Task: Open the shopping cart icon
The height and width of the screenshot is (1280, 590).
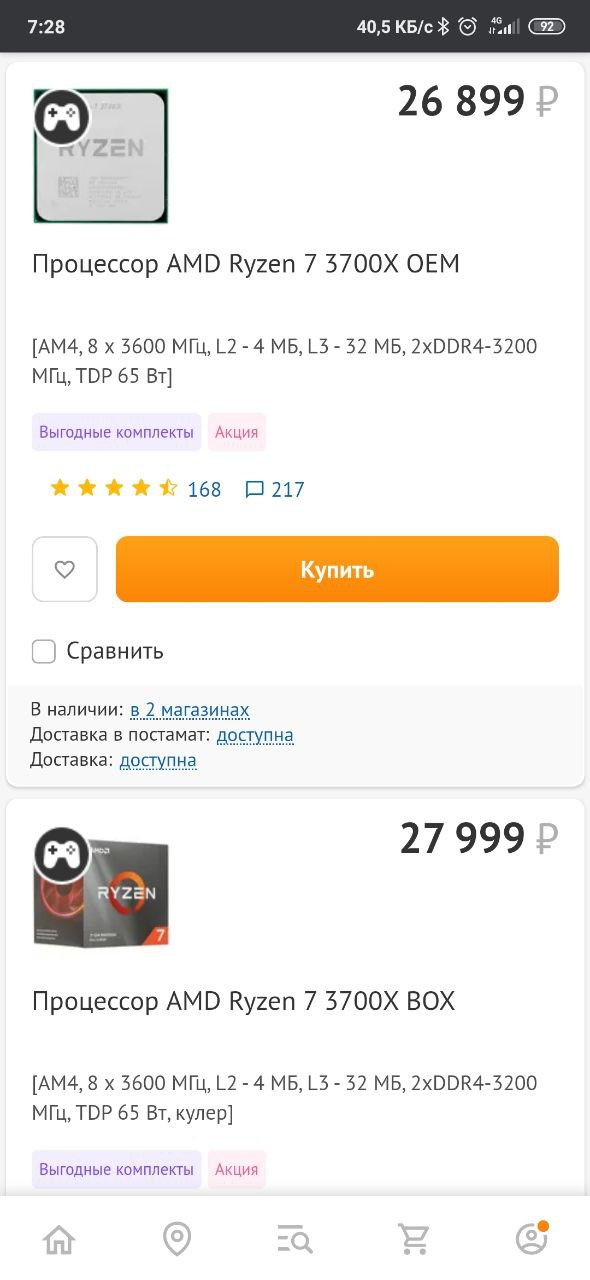Action: (x=414, y=1239)
